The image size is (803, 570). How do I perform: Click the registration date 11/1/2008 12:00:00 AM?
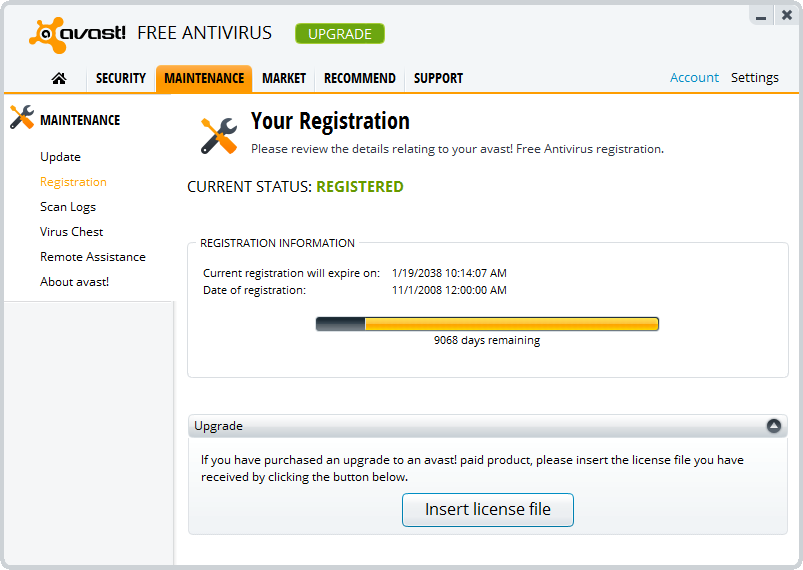click(449, 290)
